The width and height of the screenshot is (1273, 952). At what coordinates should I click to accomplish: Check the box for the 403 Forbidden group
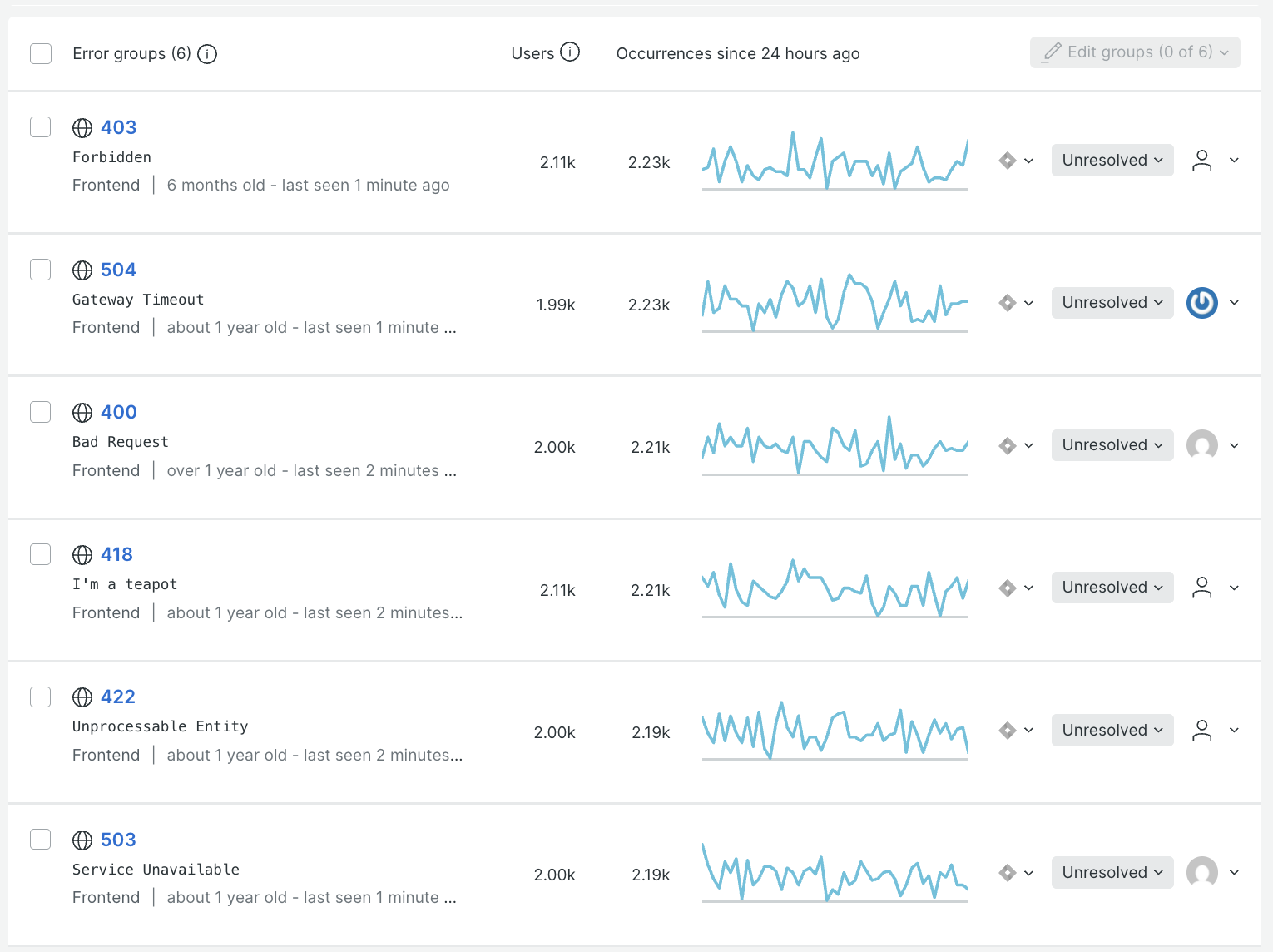click(x=41, y=127)
